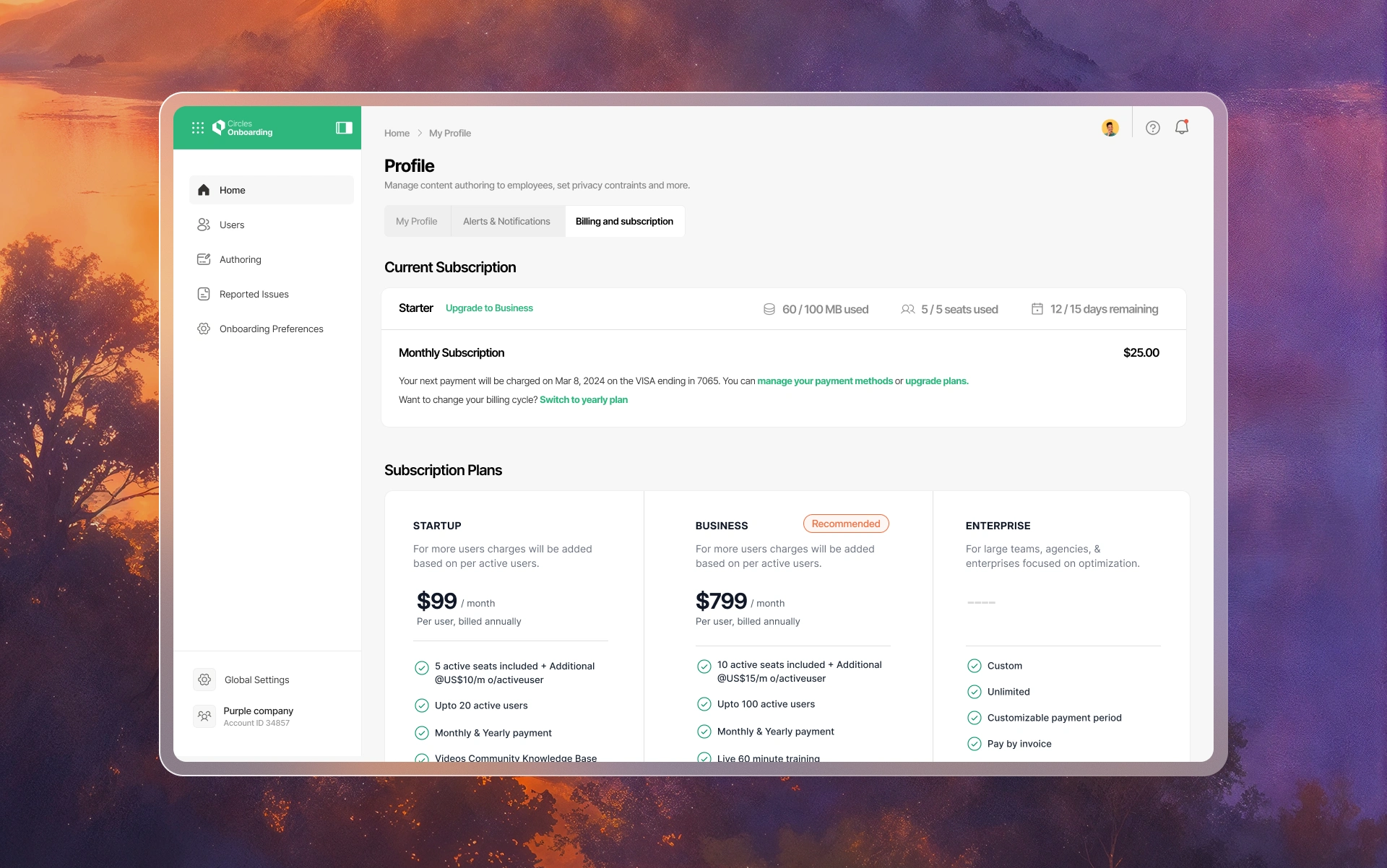
Task: Click the Upgrade to Business link
Action: [489, 308]
